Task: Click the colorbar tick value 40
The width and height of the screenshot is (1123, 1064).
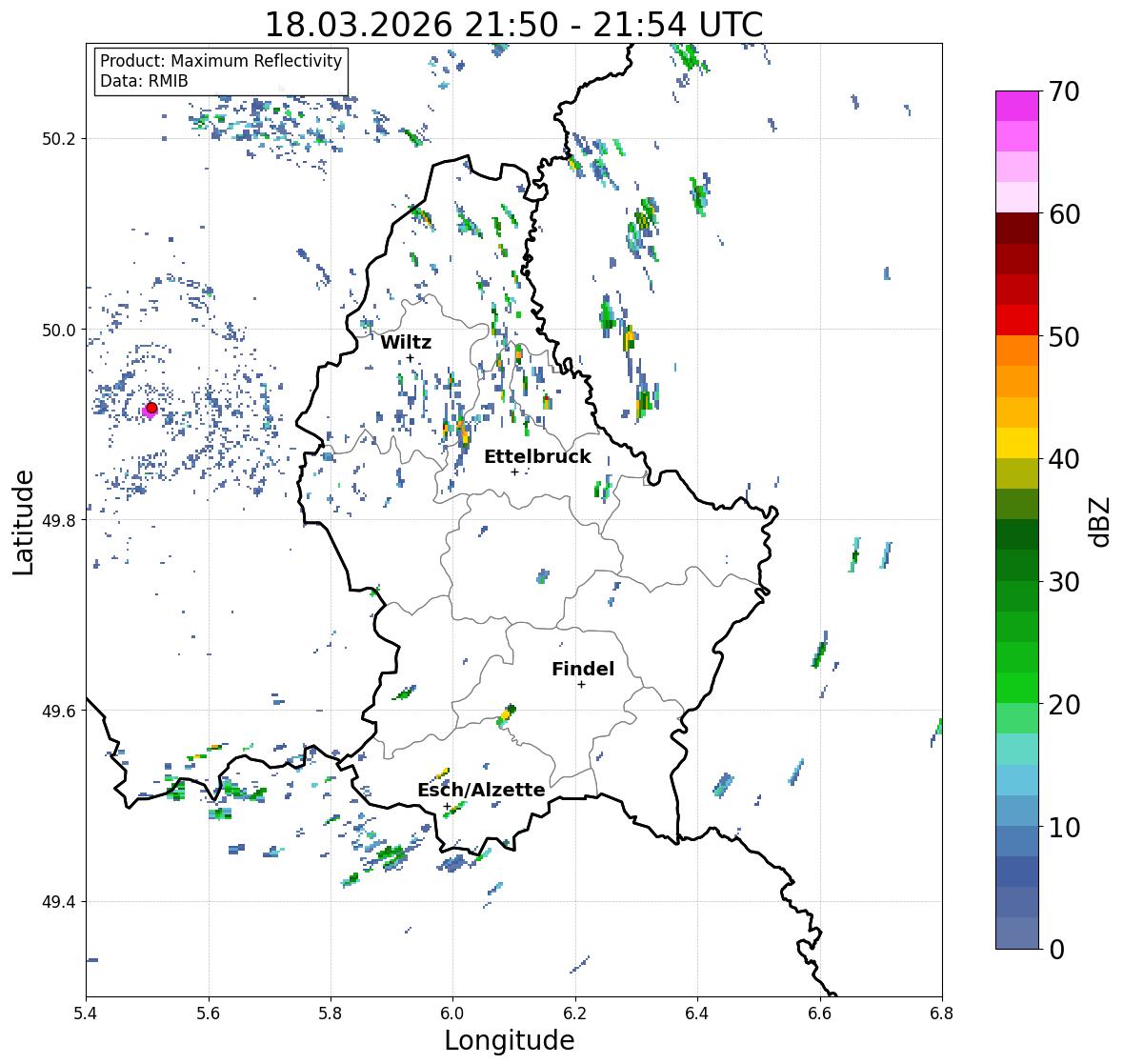Action: click(1063, 459)
